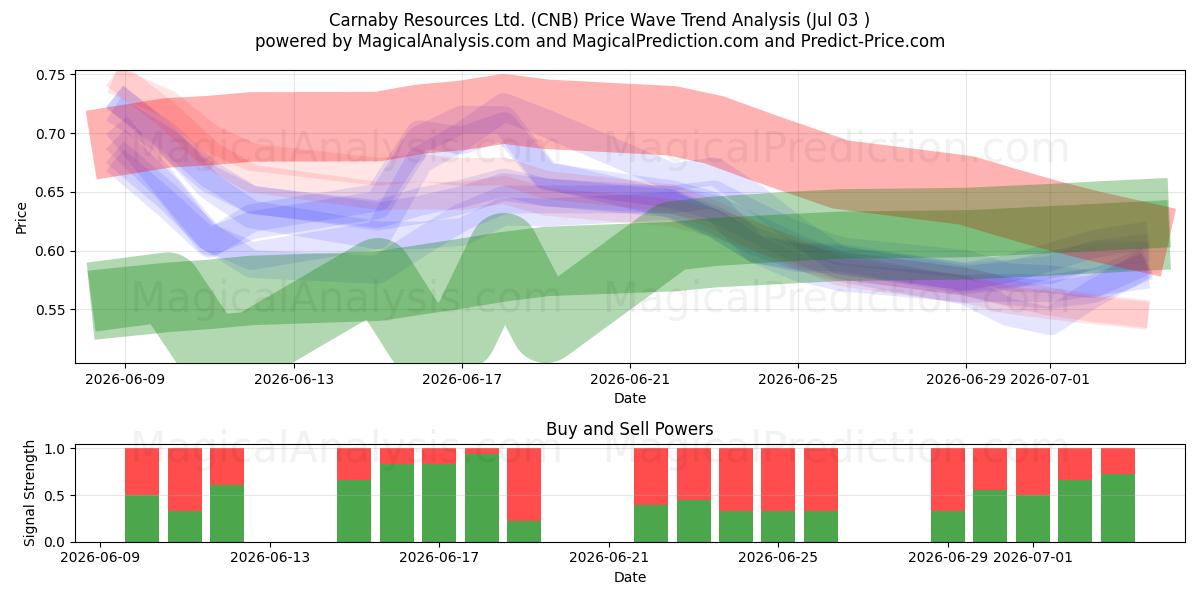Image resolution: width=1200 pixels, height=600 pixels.
Task: Click the 'Date' label under the price chart
Action: pos(630,398)
